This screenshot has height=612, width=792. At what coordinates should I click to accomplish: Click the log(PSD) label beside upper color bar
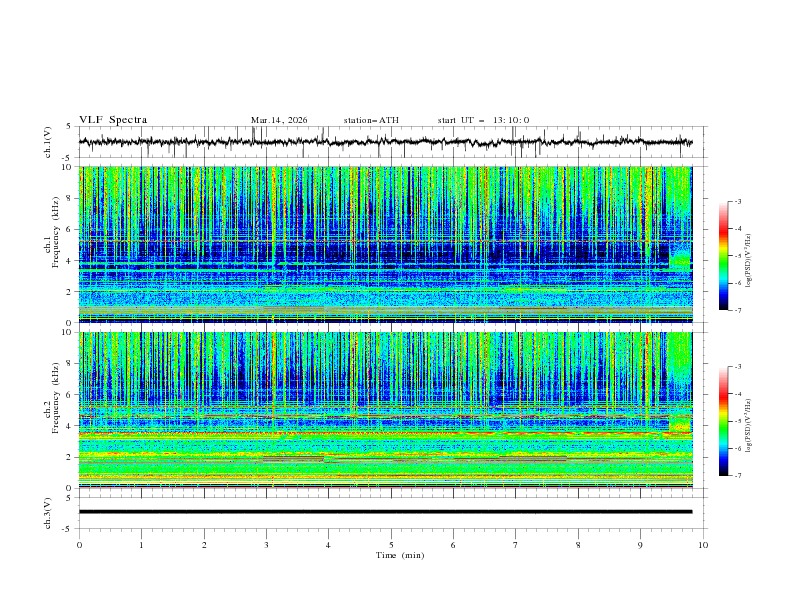(x=749, y=260)
